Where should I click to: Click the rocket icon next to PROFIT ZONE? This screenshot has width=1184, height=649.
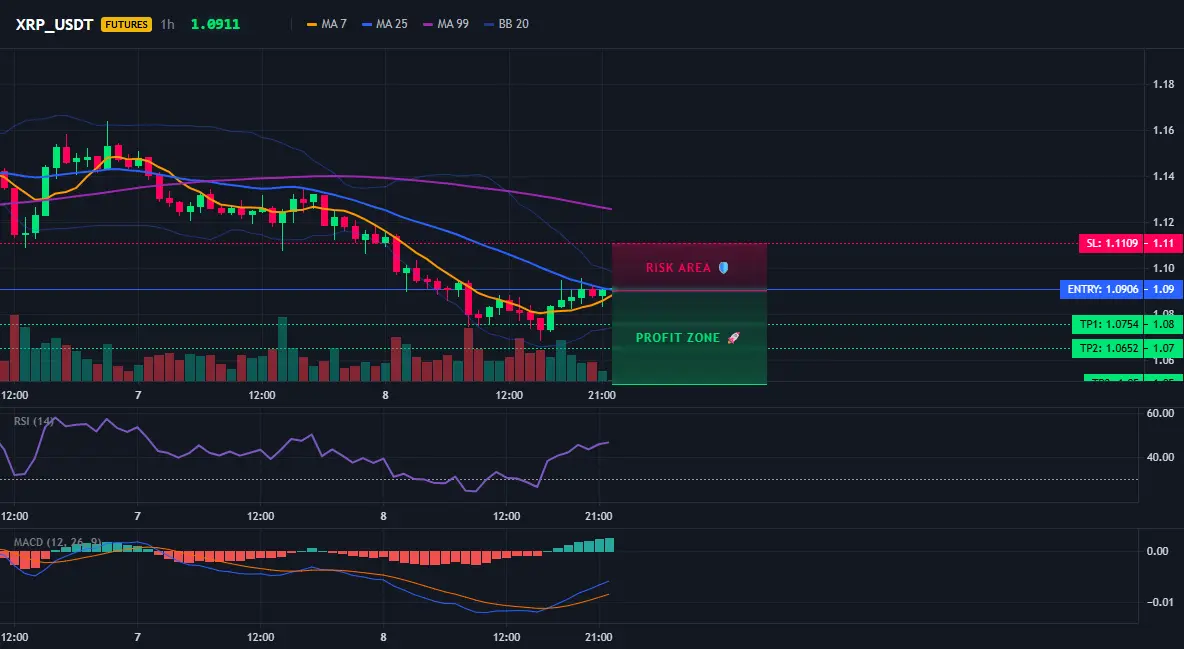click(733, 338)
